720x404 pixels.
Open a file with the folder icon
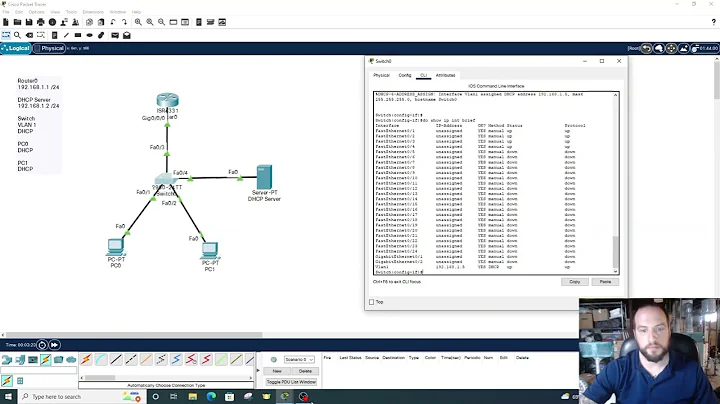[17, 22]
